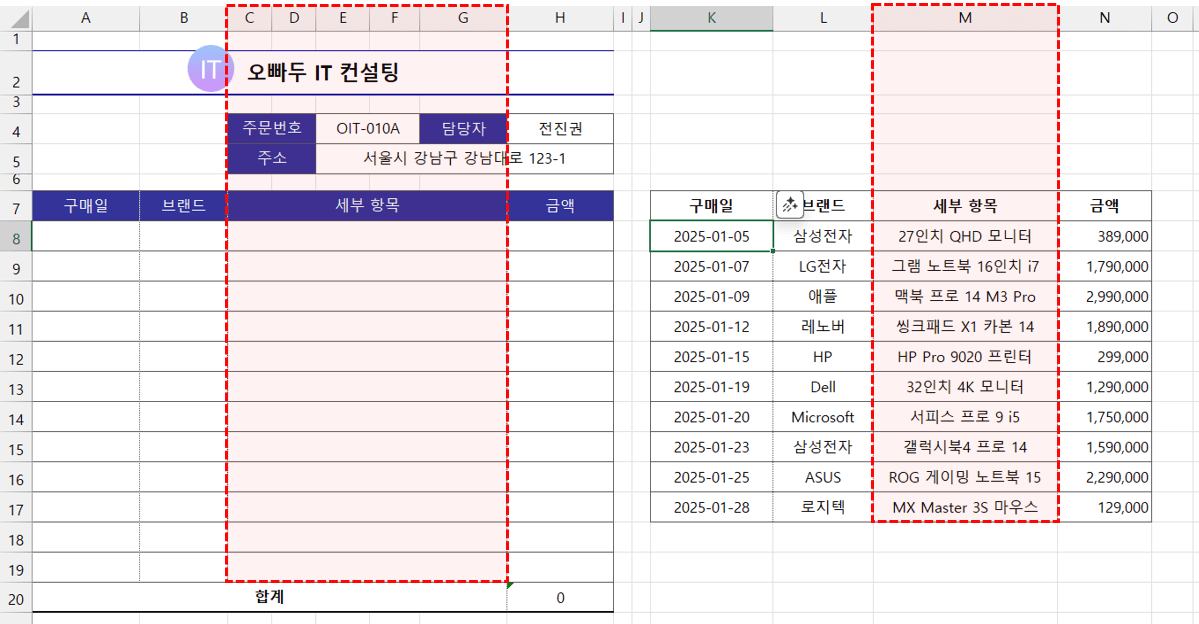1199x624 pixels.
Task: Click row 20 header
Action: 15,598
